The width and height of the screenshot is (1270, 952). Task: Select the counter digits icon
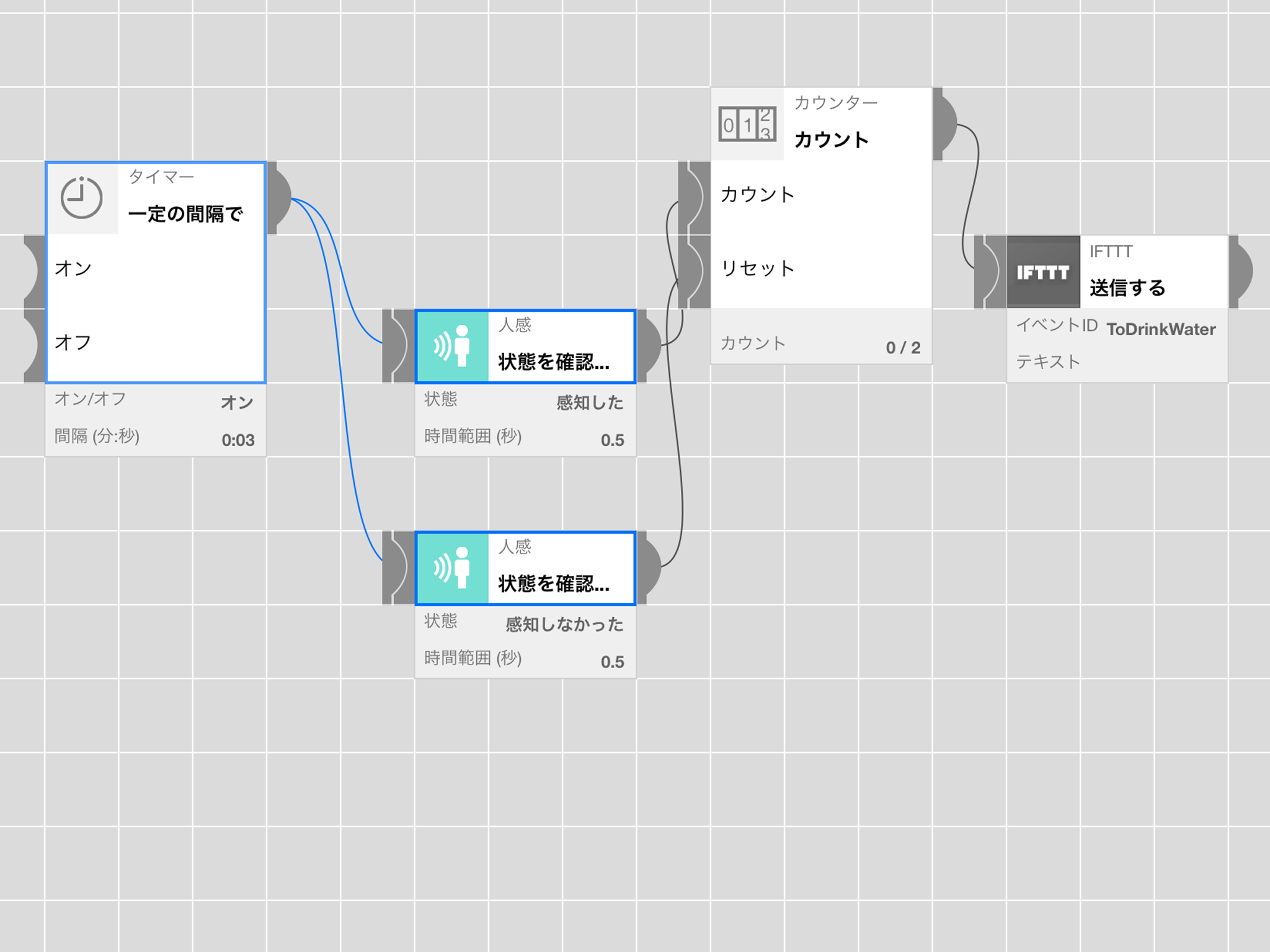[x=747, y=124]
